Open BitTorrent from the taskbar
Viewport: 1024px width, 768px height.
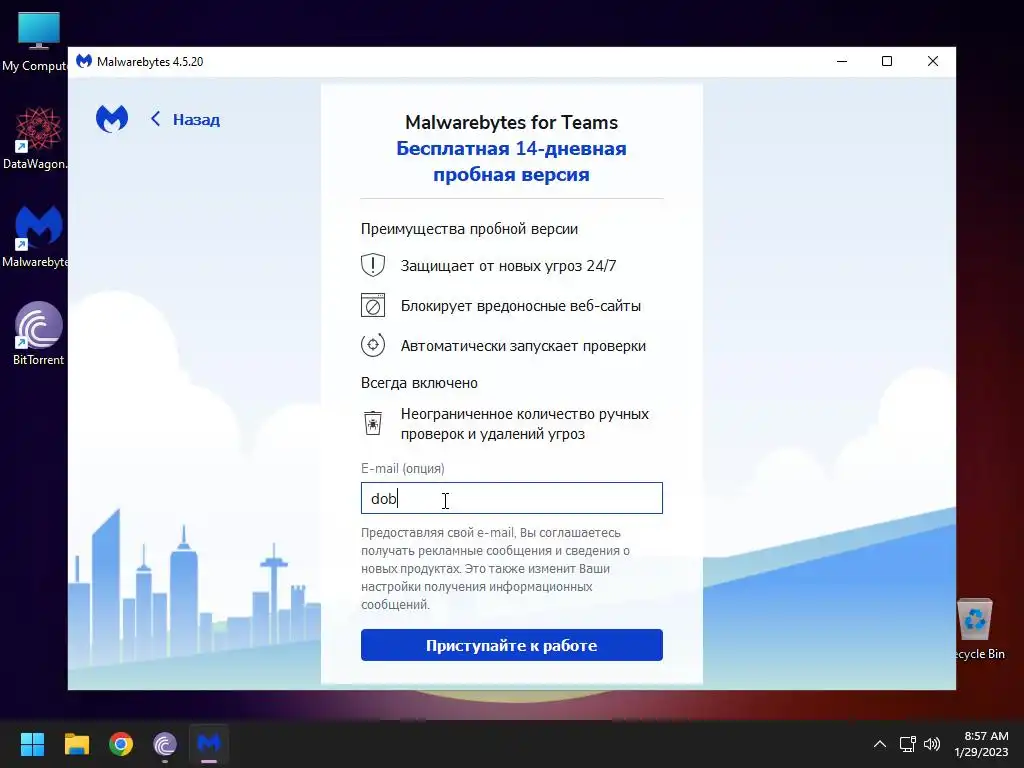[165, 744]
